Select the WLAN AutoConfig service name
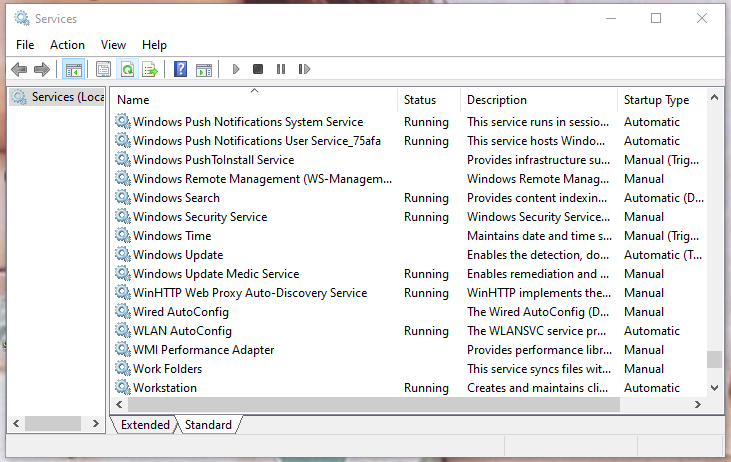731x462 pixels. pyautogui.click(x=182, y=331)
